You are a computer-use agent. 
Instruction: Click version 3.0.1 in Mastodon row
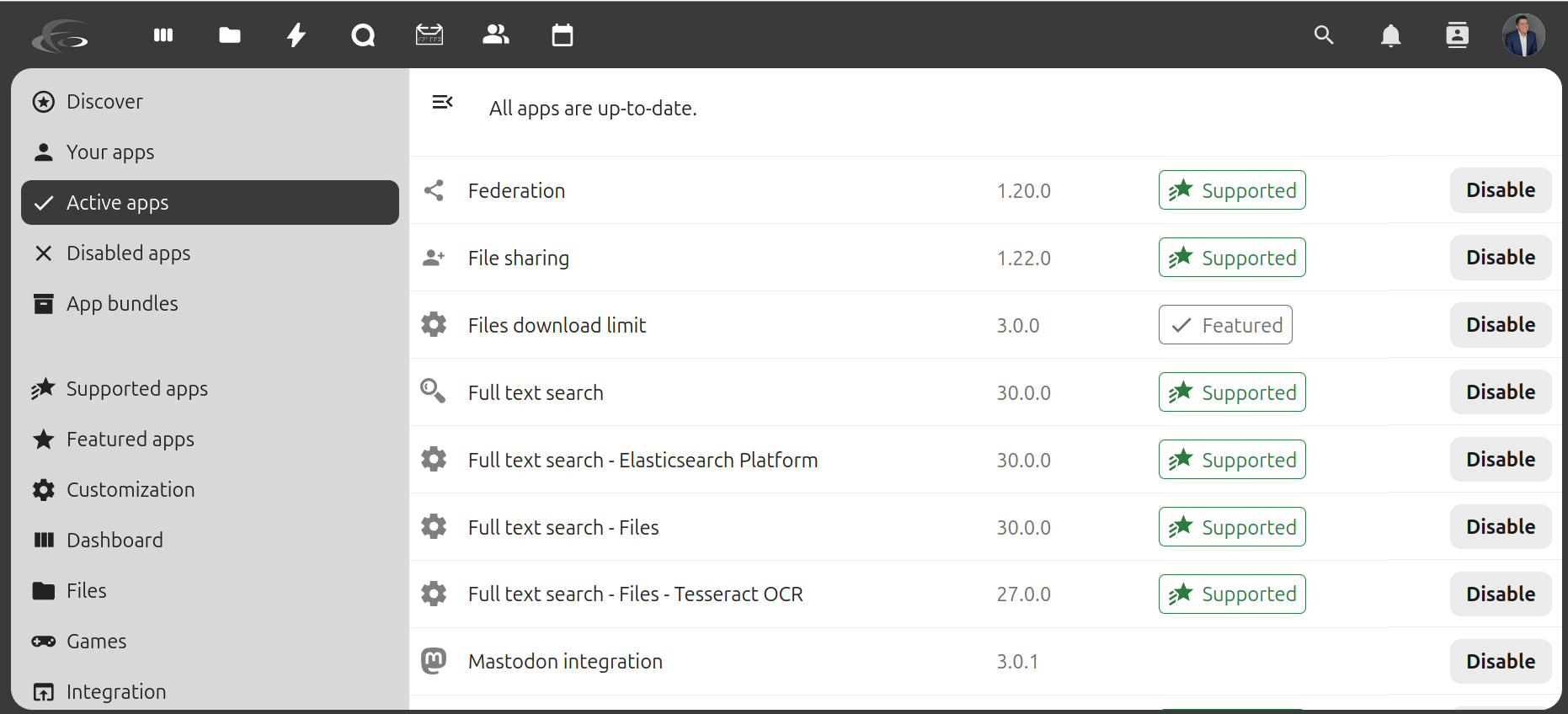[1017, 662]
